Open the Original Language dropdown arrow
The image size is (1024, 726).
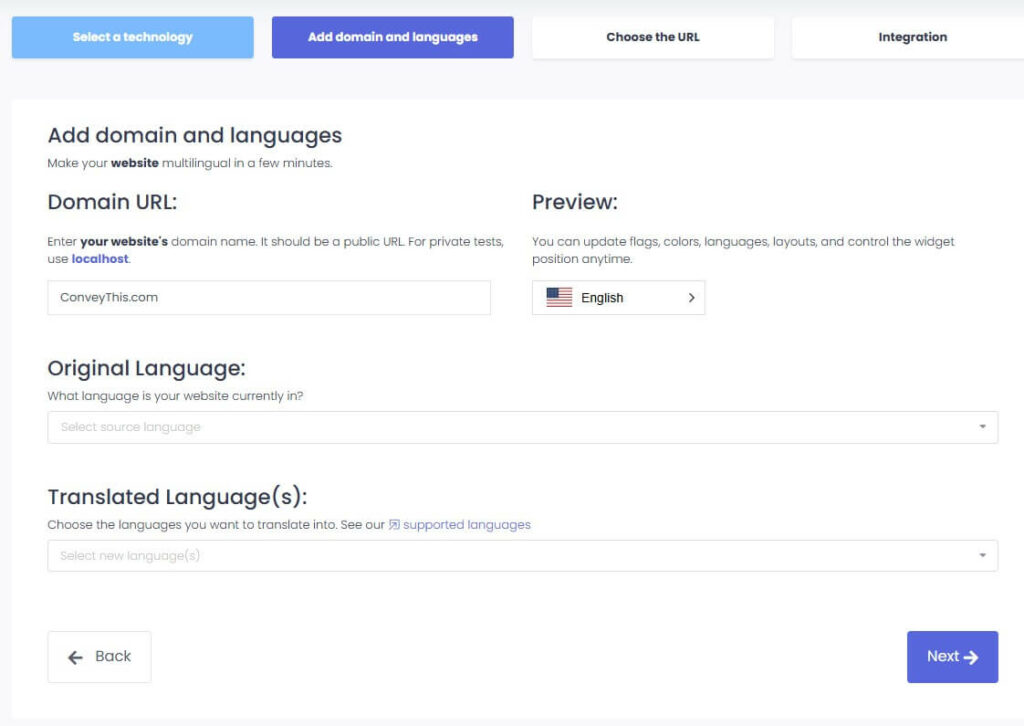tap(982, 427)
